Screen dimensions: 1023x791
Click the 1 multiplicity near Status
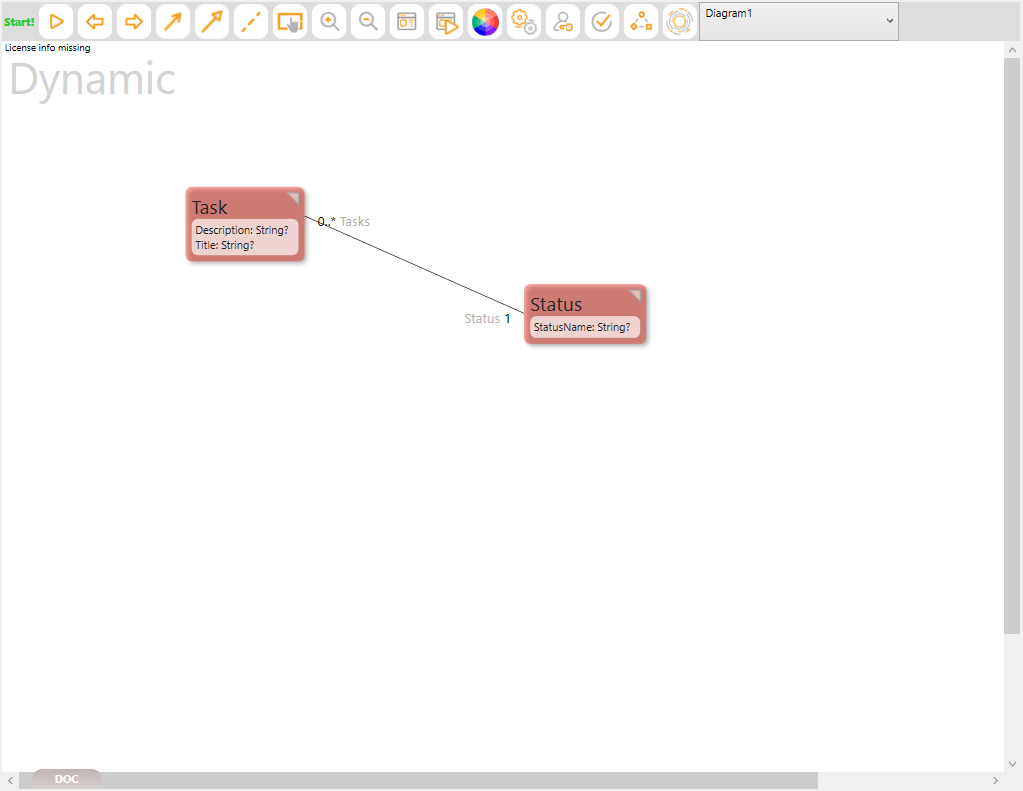pyautogui.click(x=507, y=319)
